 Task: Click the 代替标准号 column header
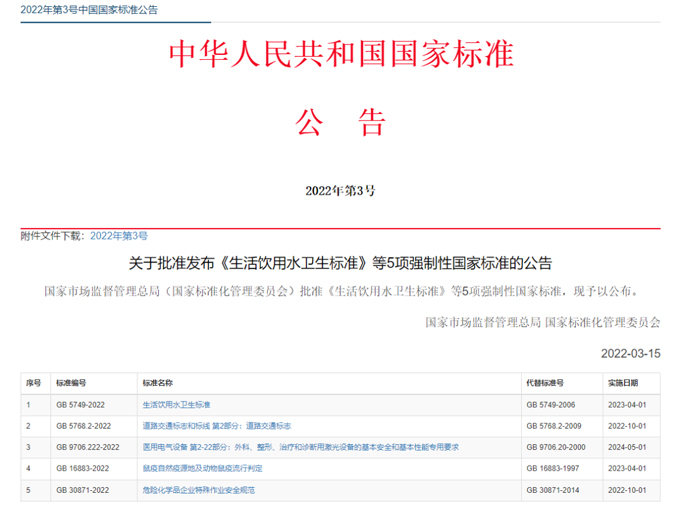point(545,383)
